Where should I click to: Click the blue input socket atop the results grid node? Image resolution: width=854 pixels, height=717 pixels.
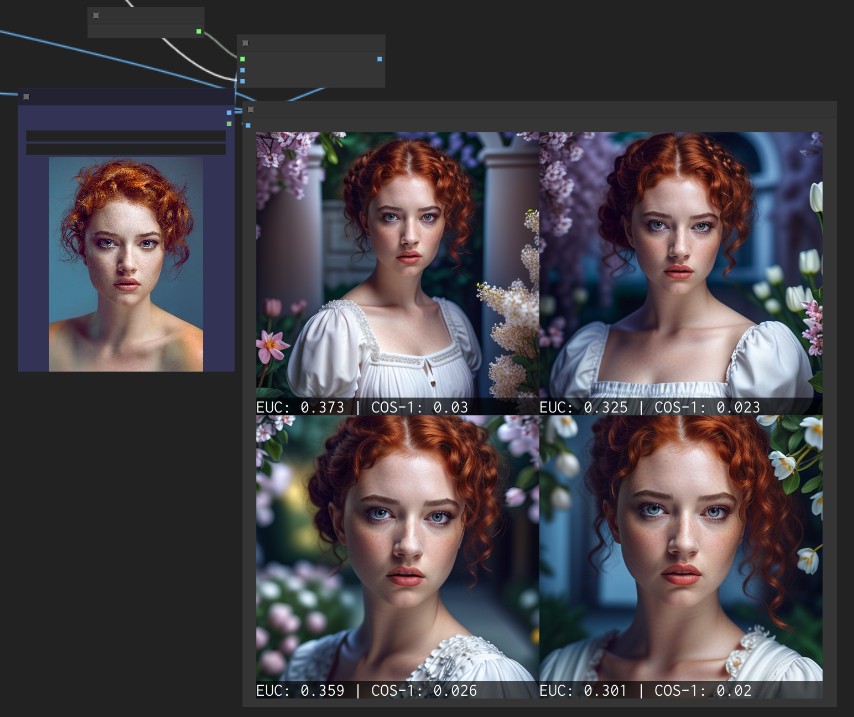[x=248, y=125]
